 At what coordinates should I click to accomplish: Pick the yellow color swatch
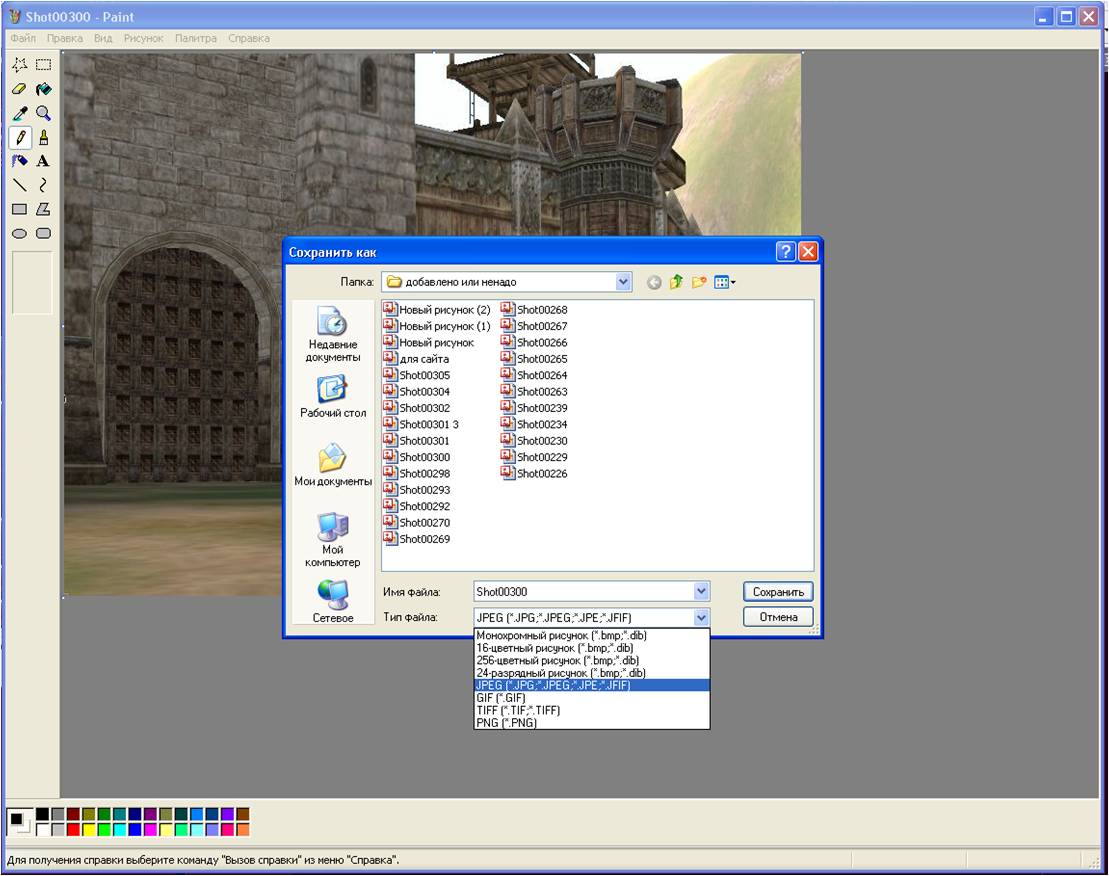pyautogui.click(x=88, y=829)
